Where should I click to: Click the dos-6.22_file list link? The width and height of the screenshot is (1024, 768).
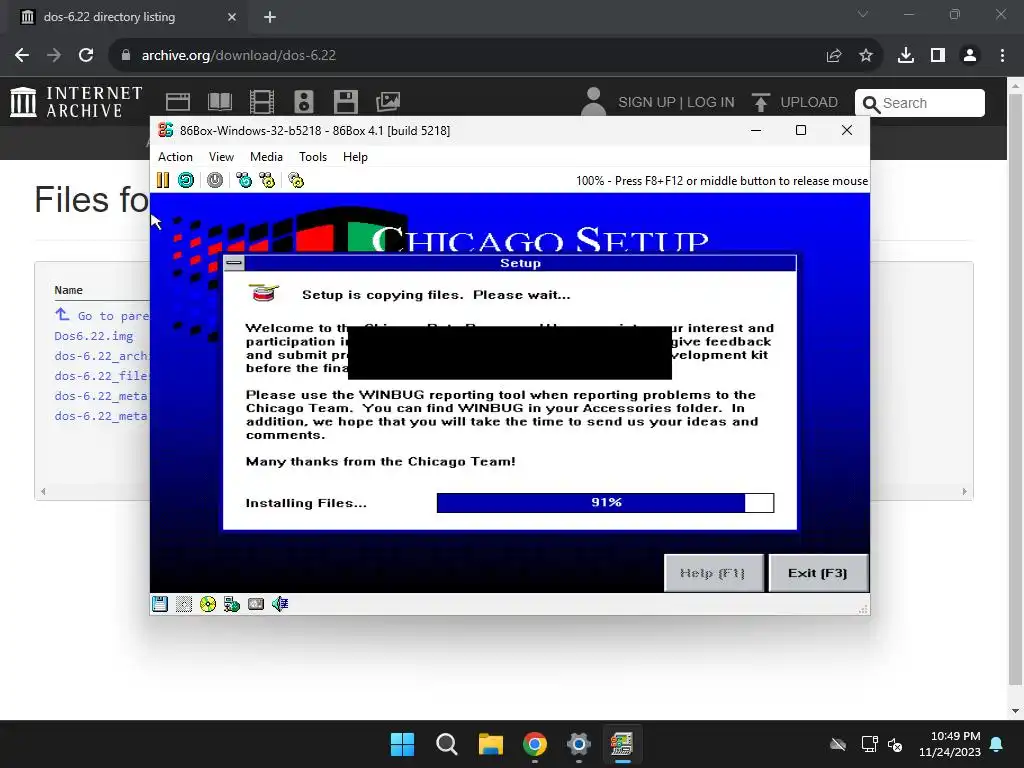click(x=102, y=376)
